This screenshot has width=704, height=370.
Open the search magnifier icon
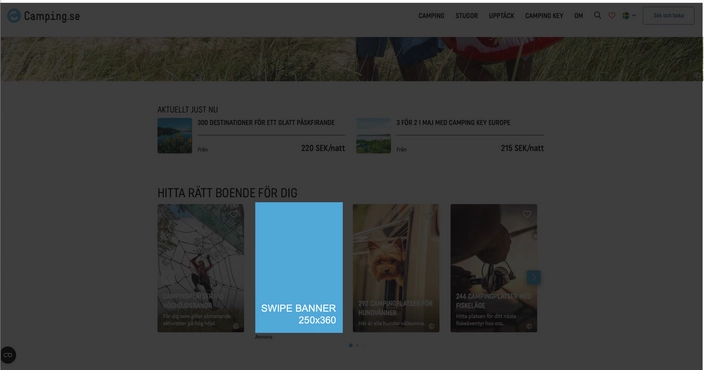click(597, 15)
